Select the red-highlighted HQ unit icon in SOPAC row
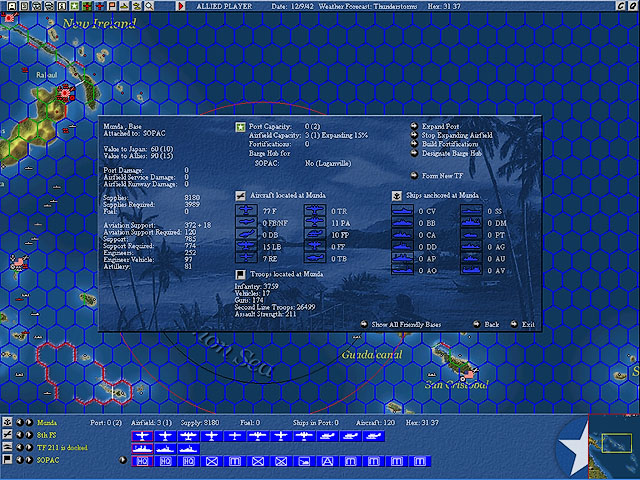 coord(142,461)
